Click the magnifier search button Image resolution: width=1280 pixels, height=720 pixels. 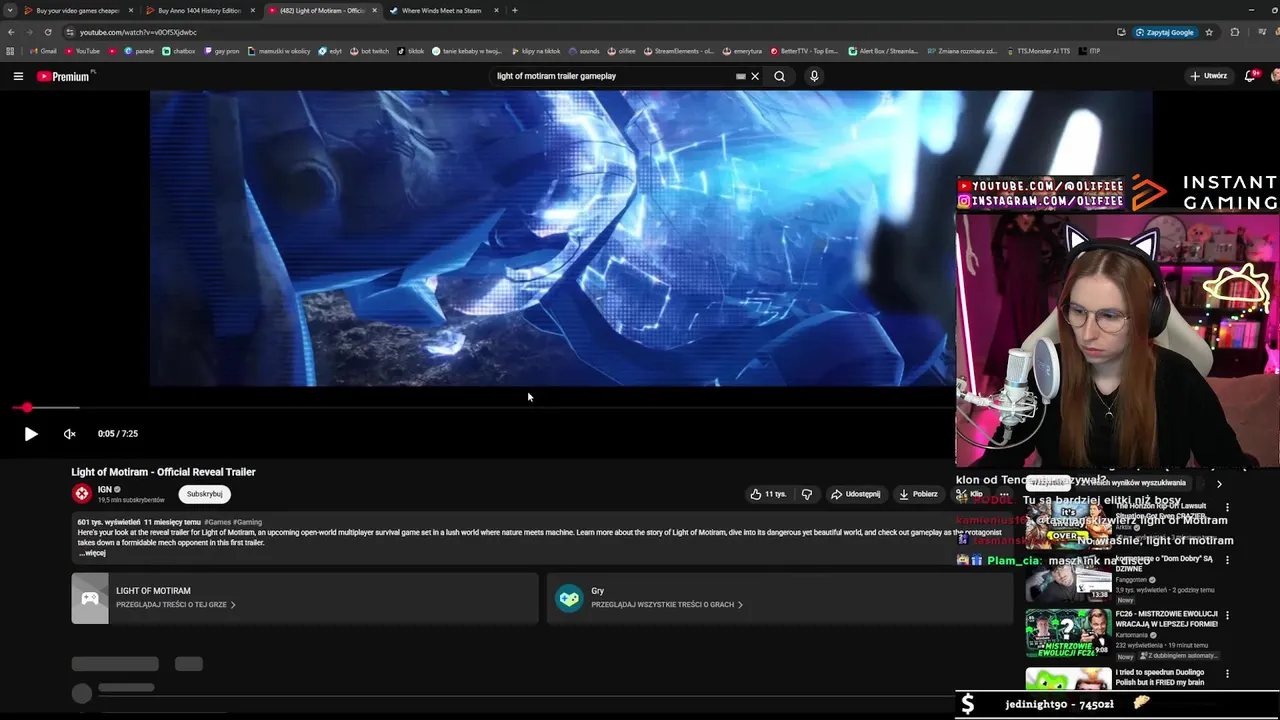point(779,76)
